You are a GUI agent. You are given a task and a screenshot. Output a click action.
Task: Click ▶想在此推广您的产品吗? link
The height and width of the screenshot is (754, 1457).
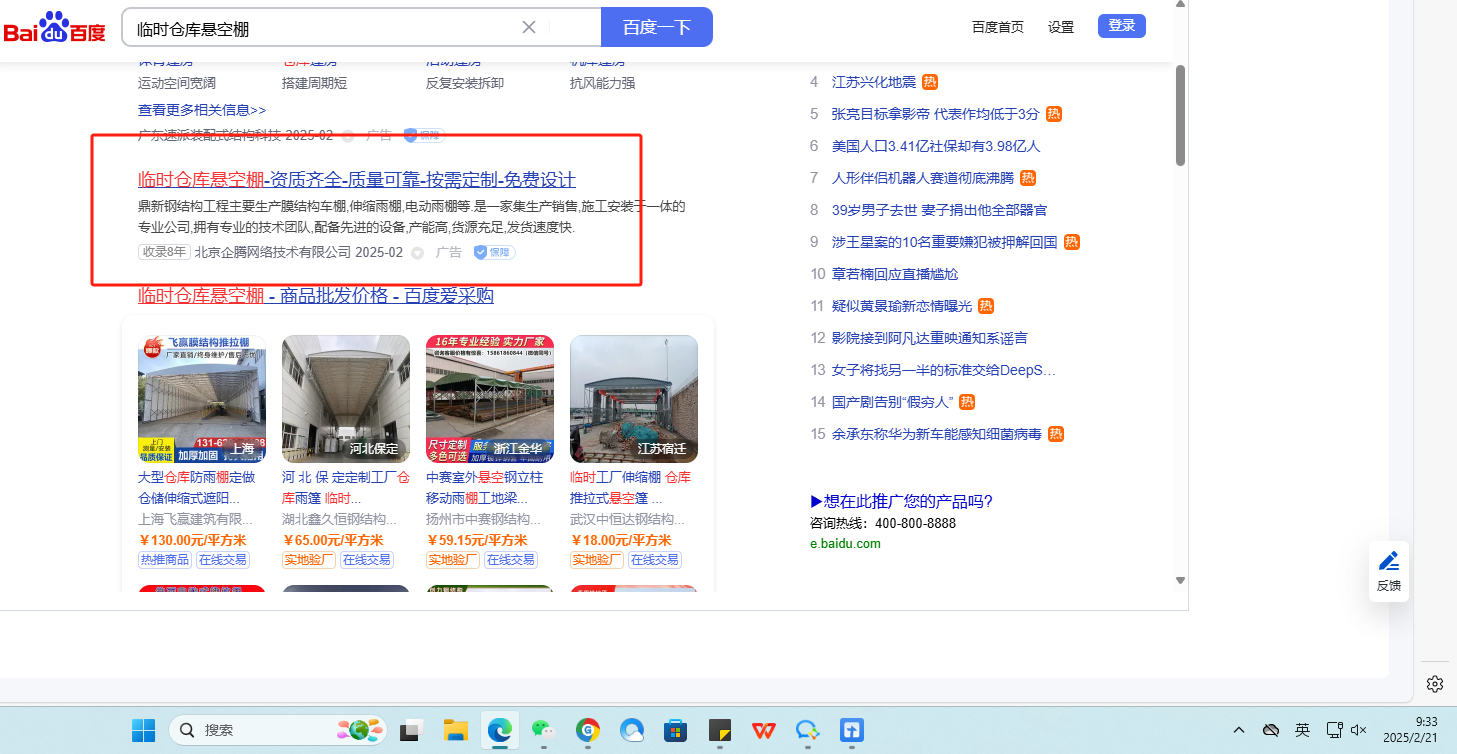coord(901,501)
